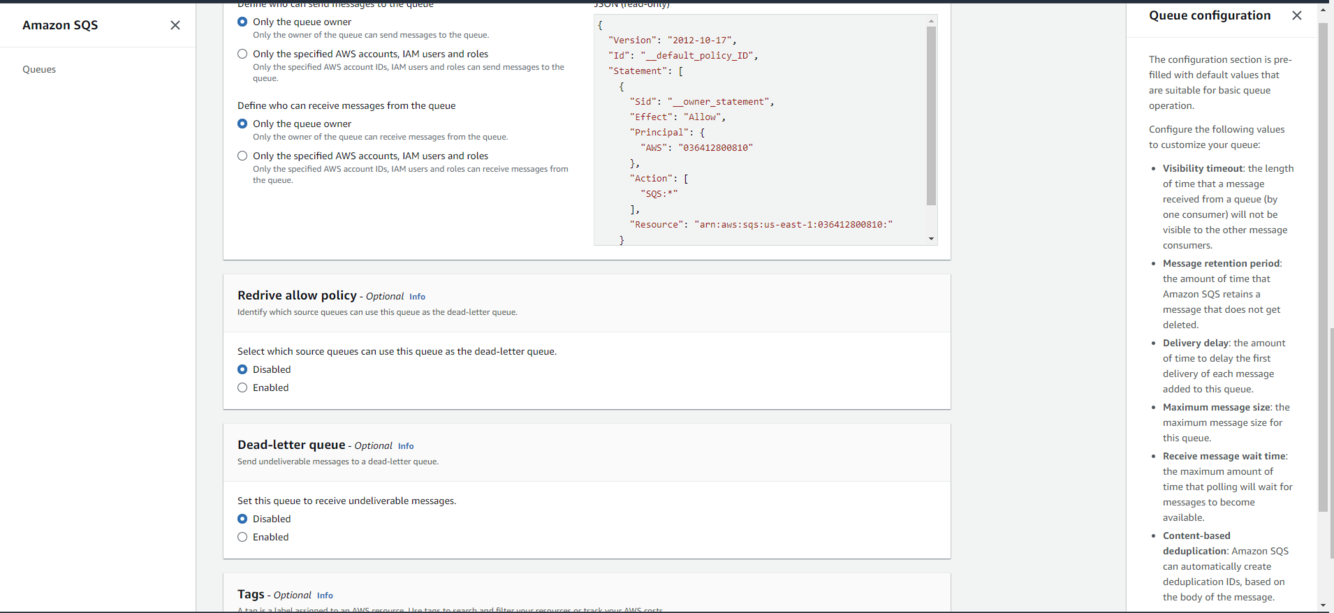This screenshot has width=1334, height=613.
Task: Click the JSON policy scrollbar thumb
Action: coord(931,115)
